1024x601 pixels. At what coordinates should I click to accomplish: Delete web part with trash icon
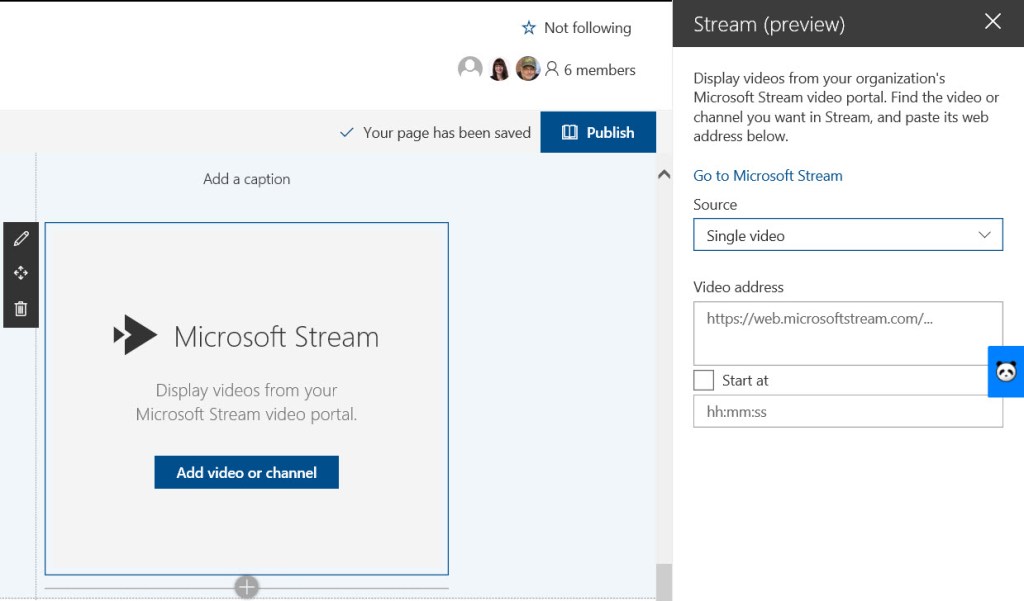point(21,308)
